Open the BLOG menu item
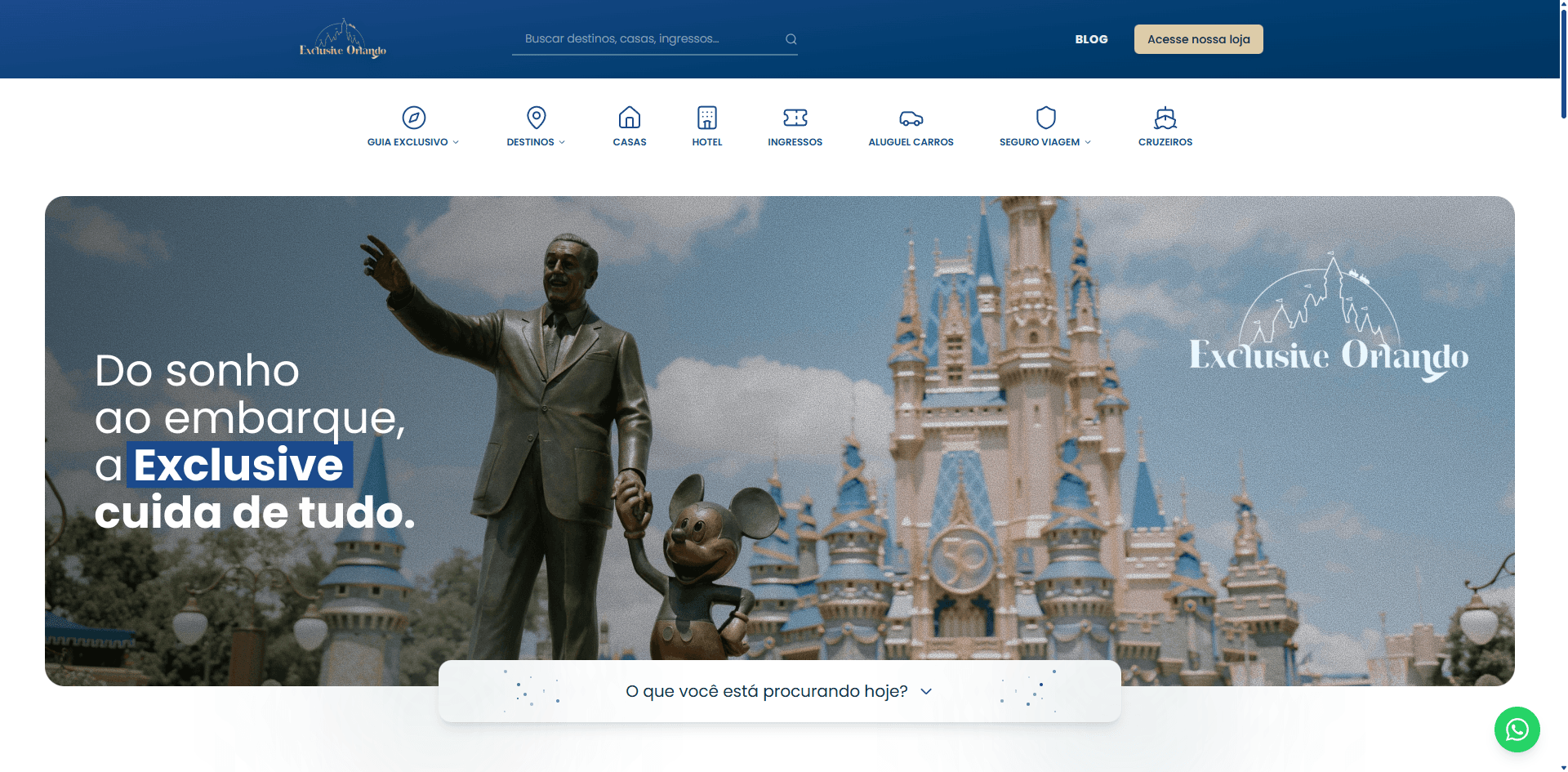 (1091, 39)
